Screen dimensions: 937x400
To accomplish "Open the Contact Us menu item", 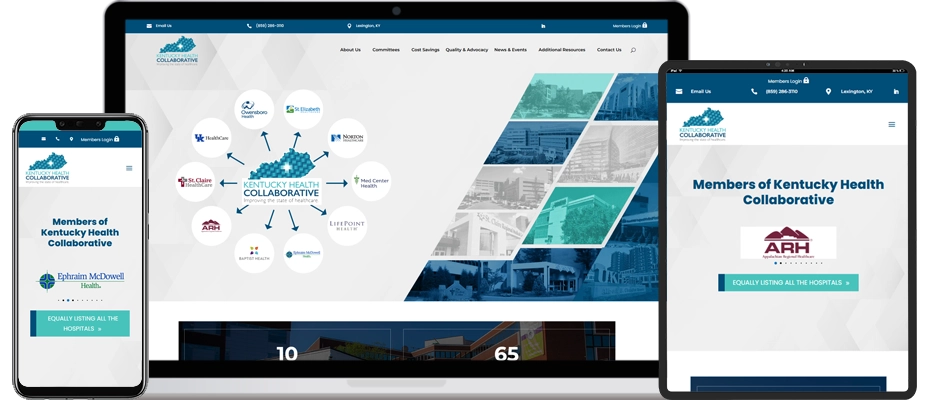I will (609, 50).
